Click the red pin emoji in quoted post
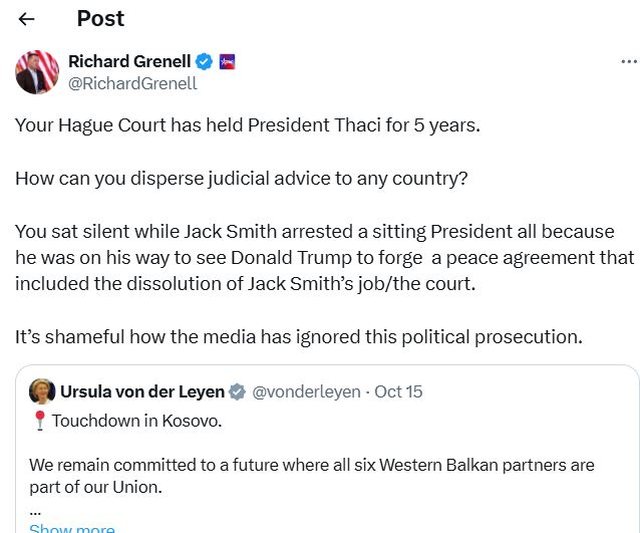 click(39, 421)
